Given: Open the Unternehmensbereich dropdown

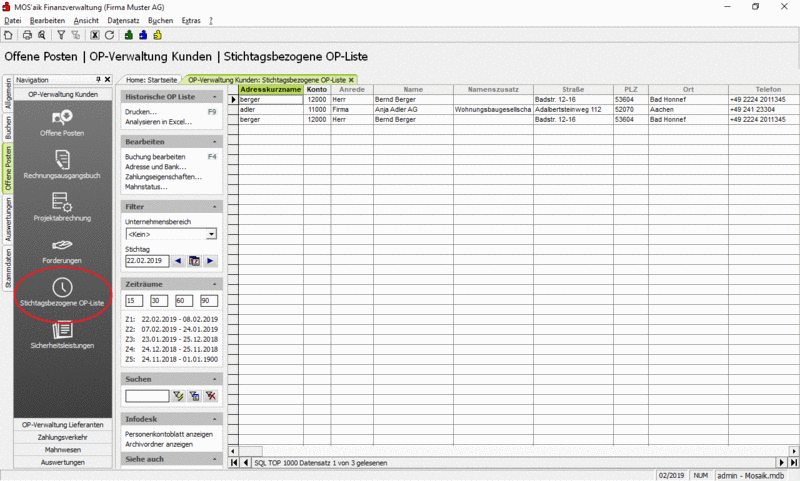Looking at the screenshot, I should [x=211, y=234].
